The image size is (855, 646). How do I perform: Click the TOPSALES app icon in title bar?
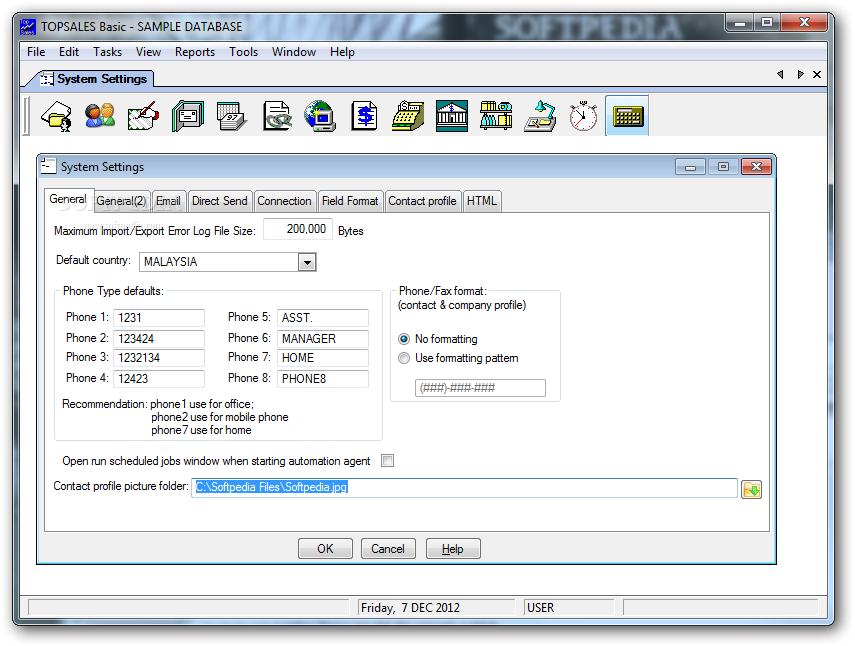tap(28, 27)
